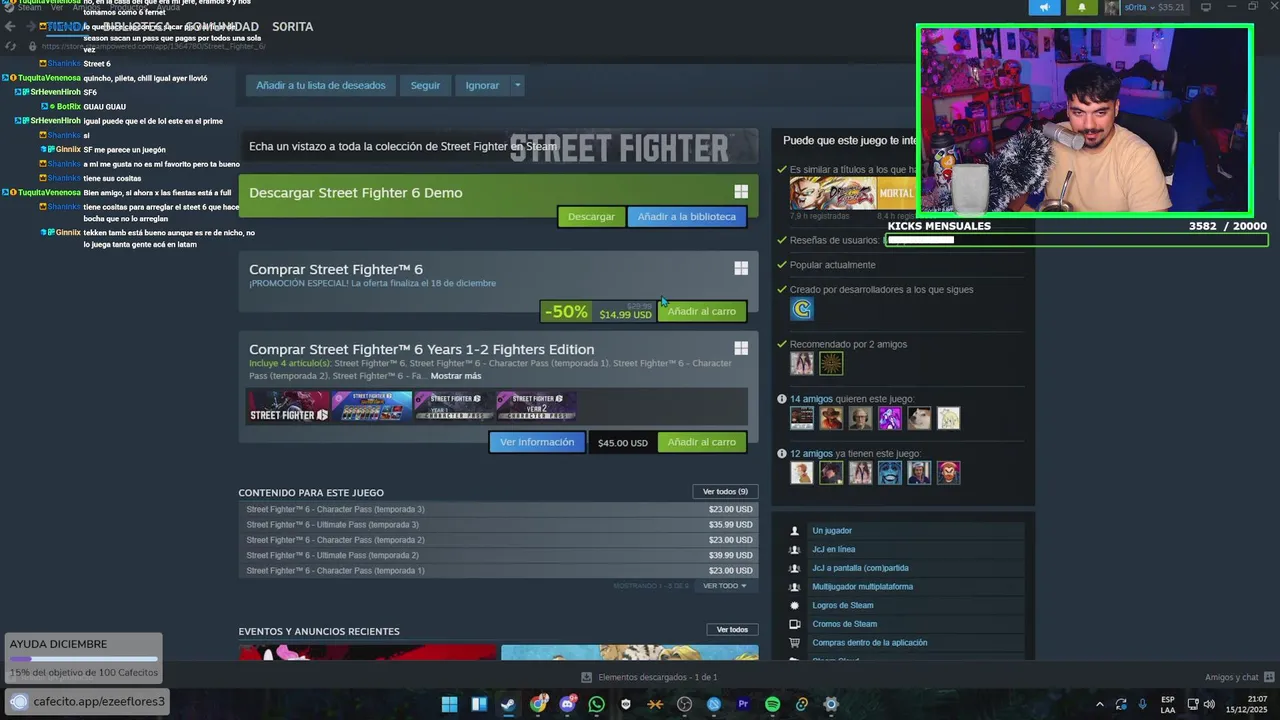Open the Steam notifications bell
Image resolution: width=1280 pixels, height=720 pixels.
pyautogui.click(x=1082, y=8)
